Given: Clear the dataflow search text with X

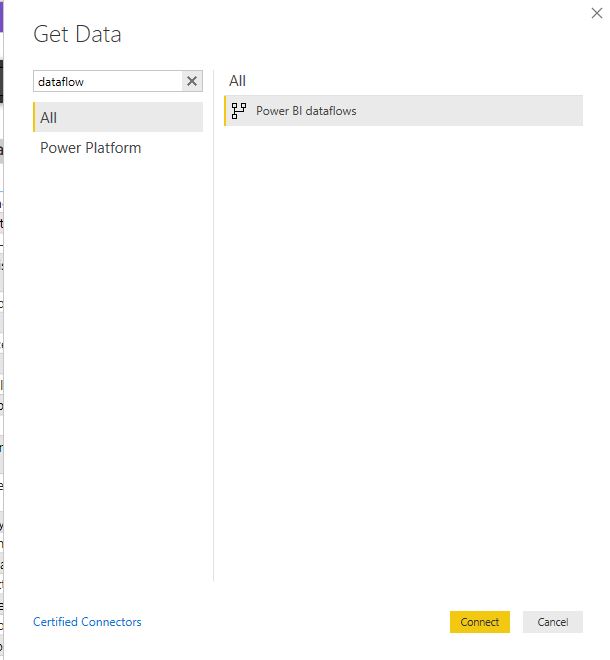Looking at the screenshot, I should click(x=192, y=81).
